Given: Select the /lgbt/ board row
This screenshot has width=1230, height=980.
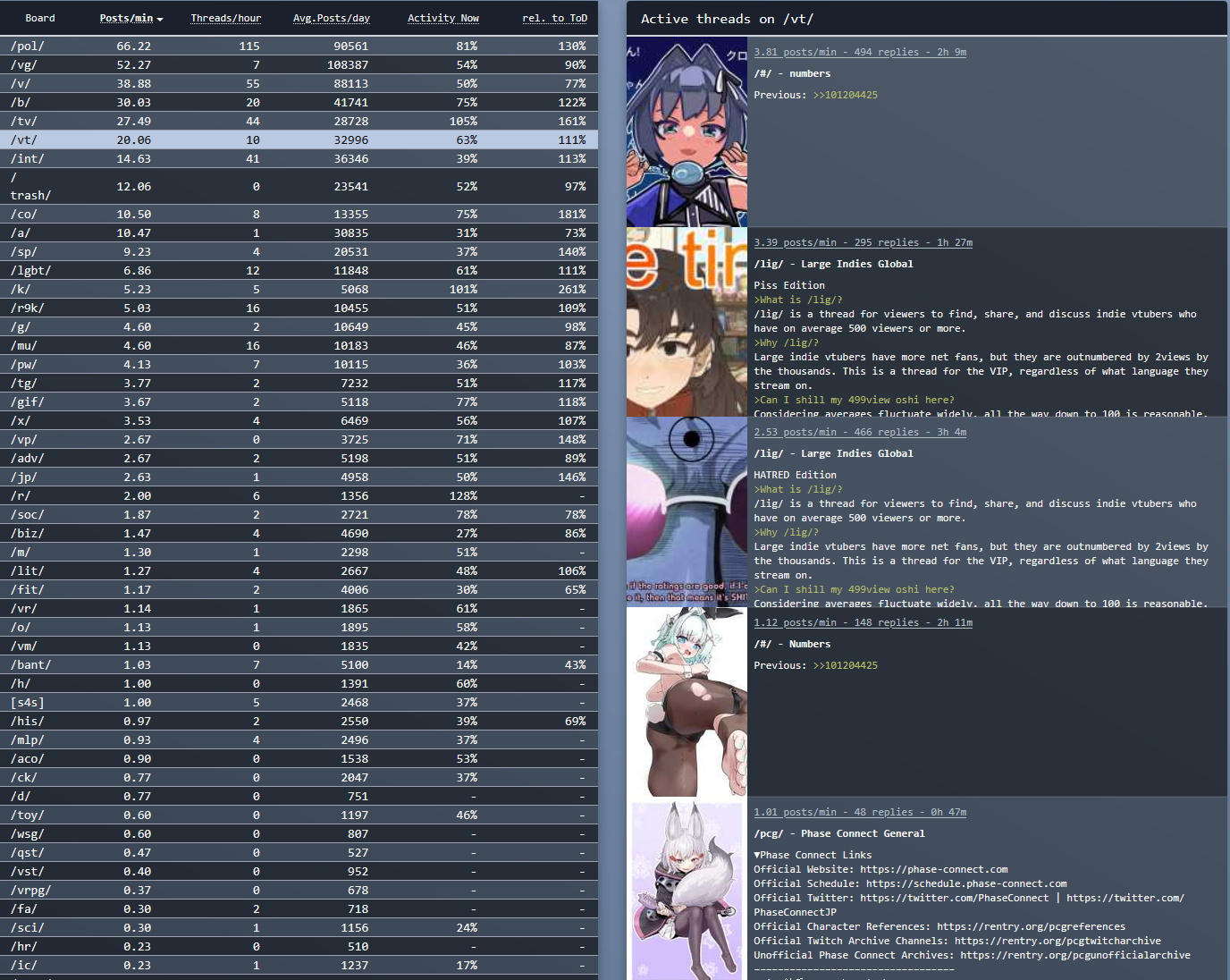Looking at the screenshot, I should tap(299, 270).
